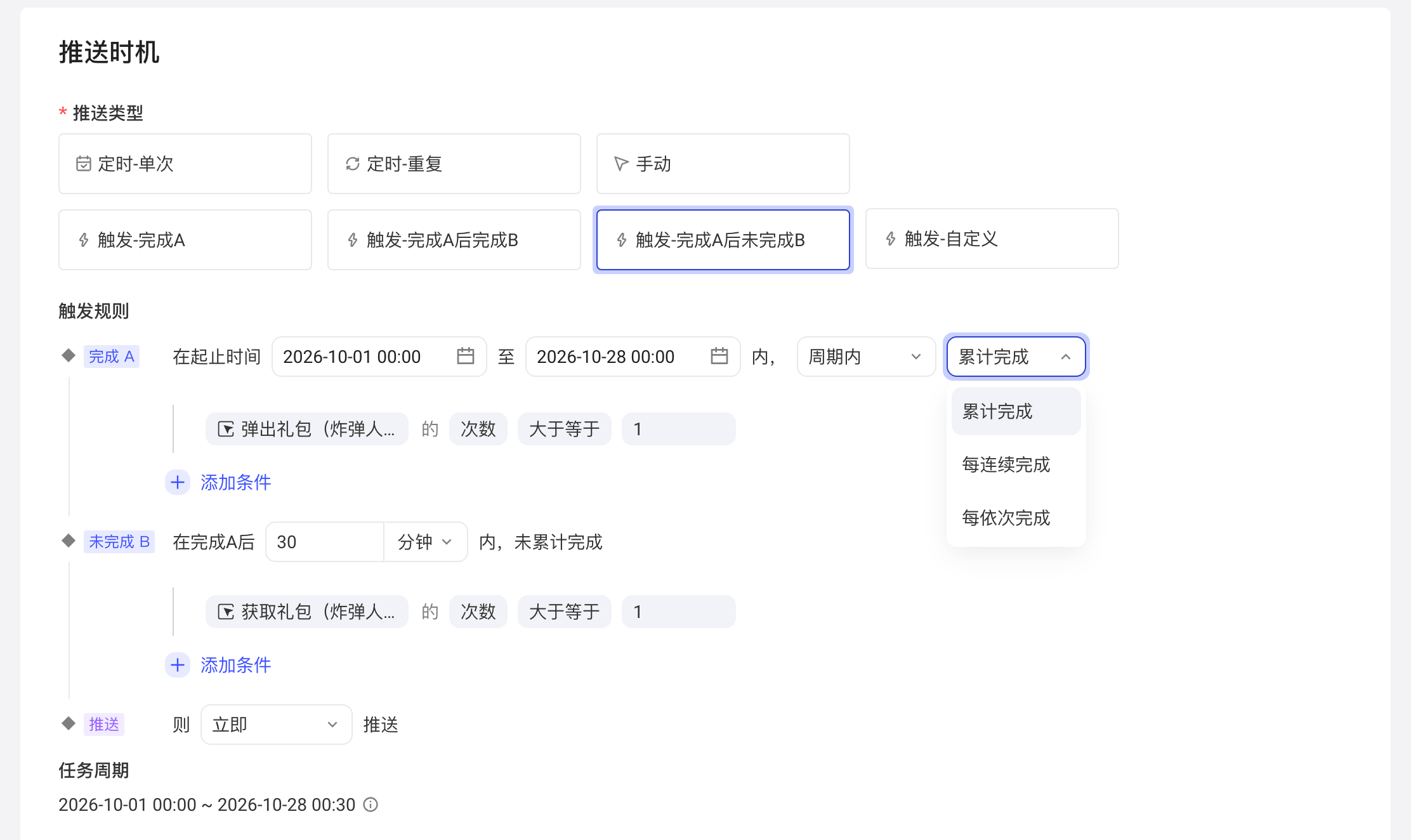
Task: Click 次数 in the 弹出礼包 row
Action: pyautogui.click(x=478, y=429)
